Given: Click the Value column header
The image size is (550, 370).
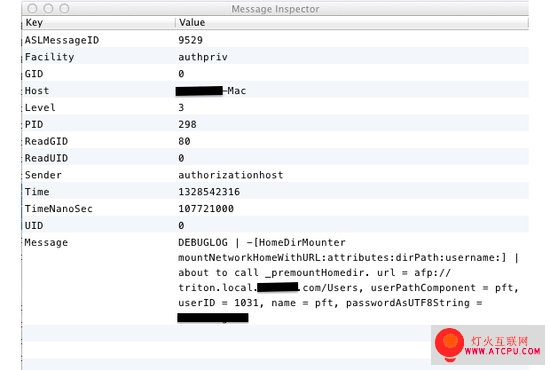Looking at the screenshot, I should [352, 22].
